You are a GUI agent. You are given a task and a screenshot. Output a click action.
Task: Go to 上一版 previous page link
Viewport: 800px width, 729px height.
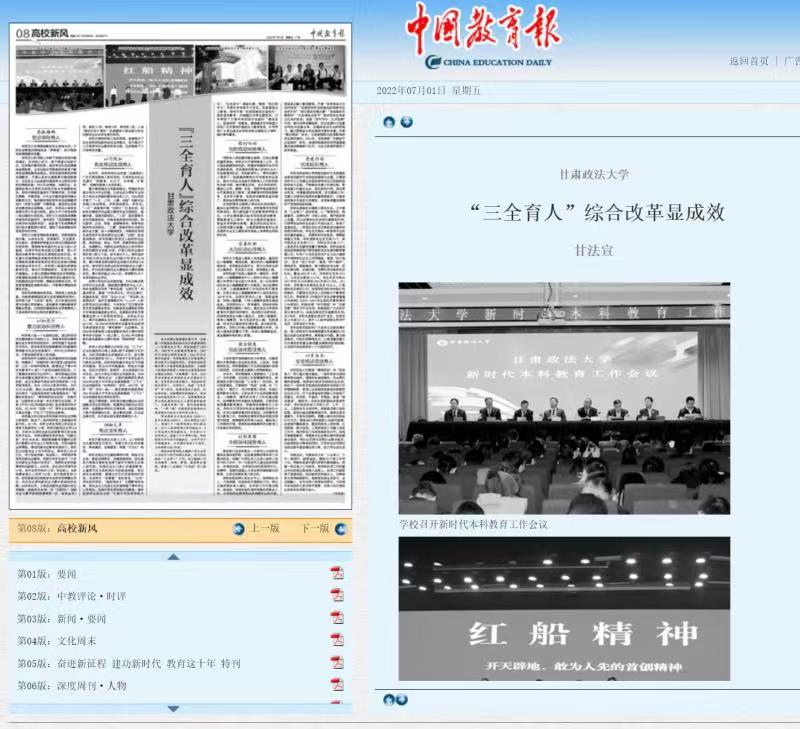[x=265, y=529]
